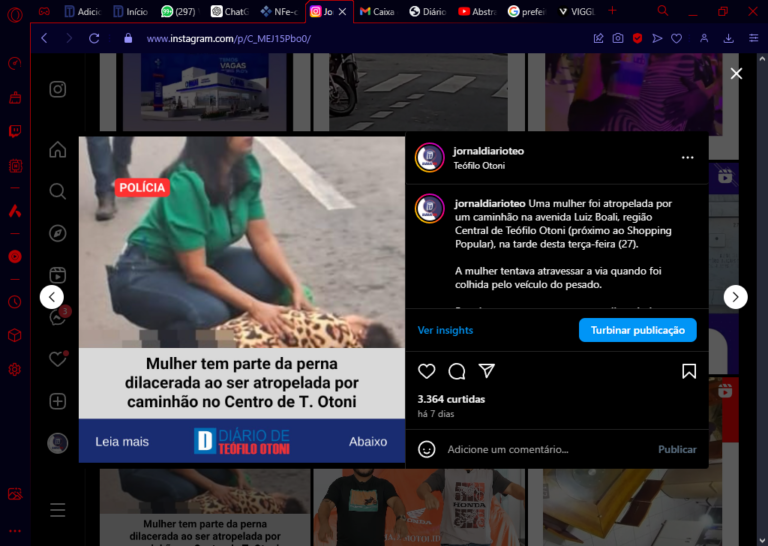Open the profile icon in the browser toolbar

704,38
